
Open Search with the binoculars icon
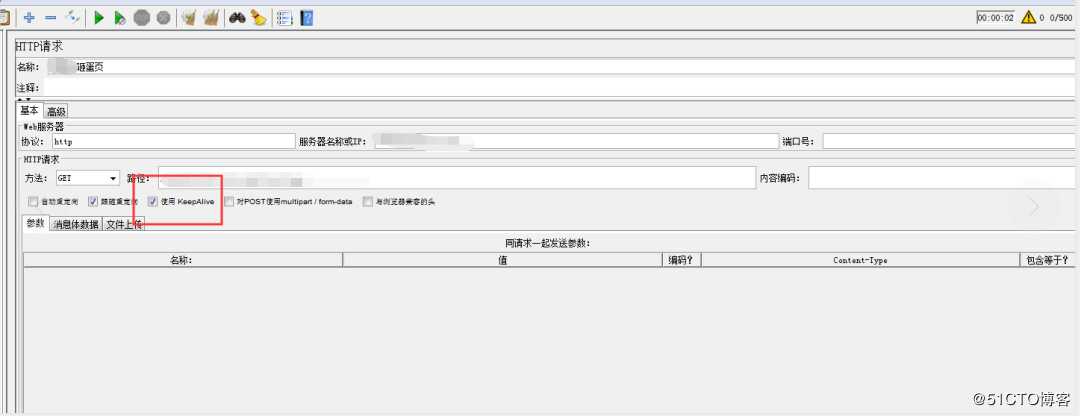[238, 18]
